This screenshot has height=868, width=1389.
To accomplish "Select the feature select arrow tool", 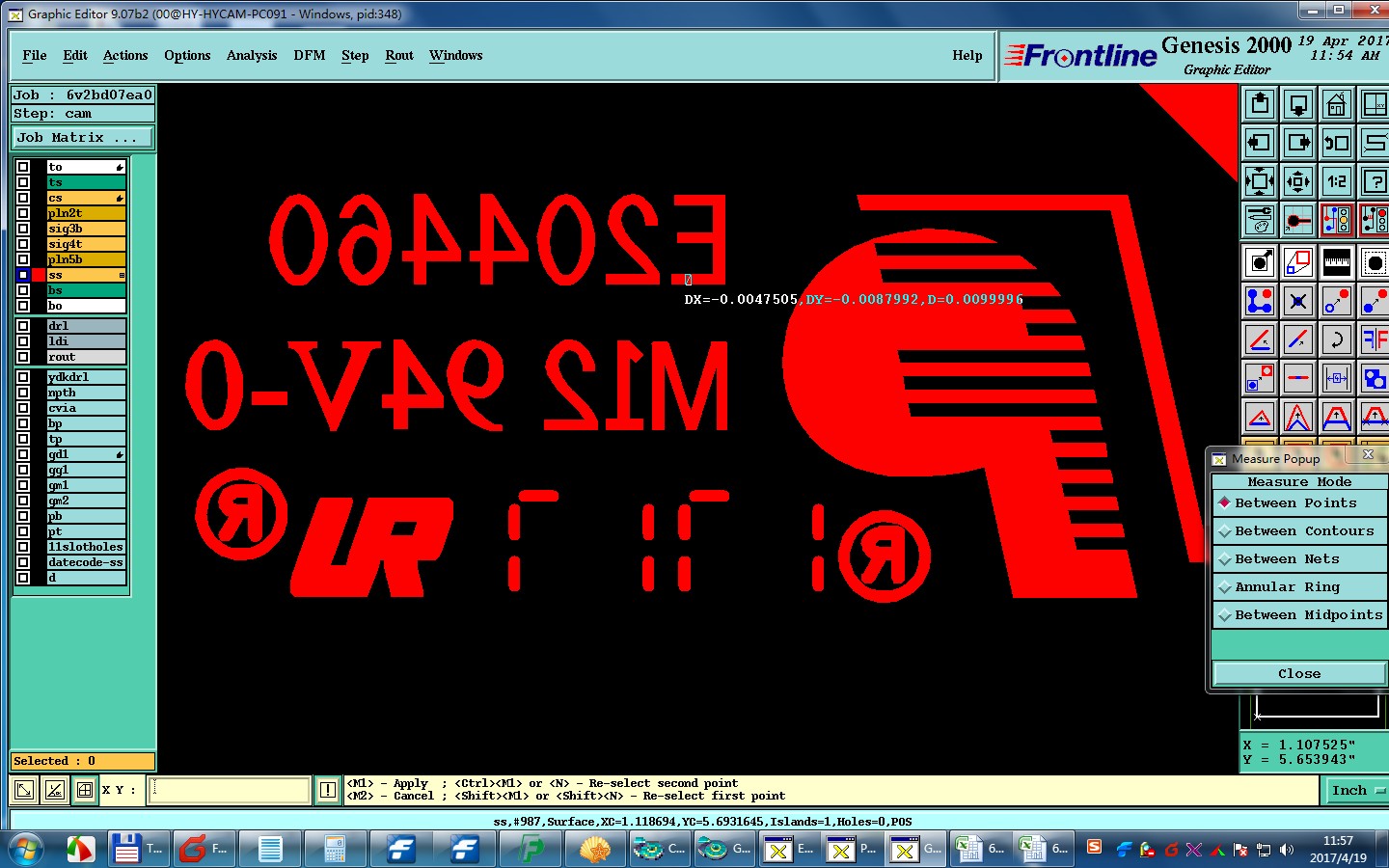I will (1260, 262).
